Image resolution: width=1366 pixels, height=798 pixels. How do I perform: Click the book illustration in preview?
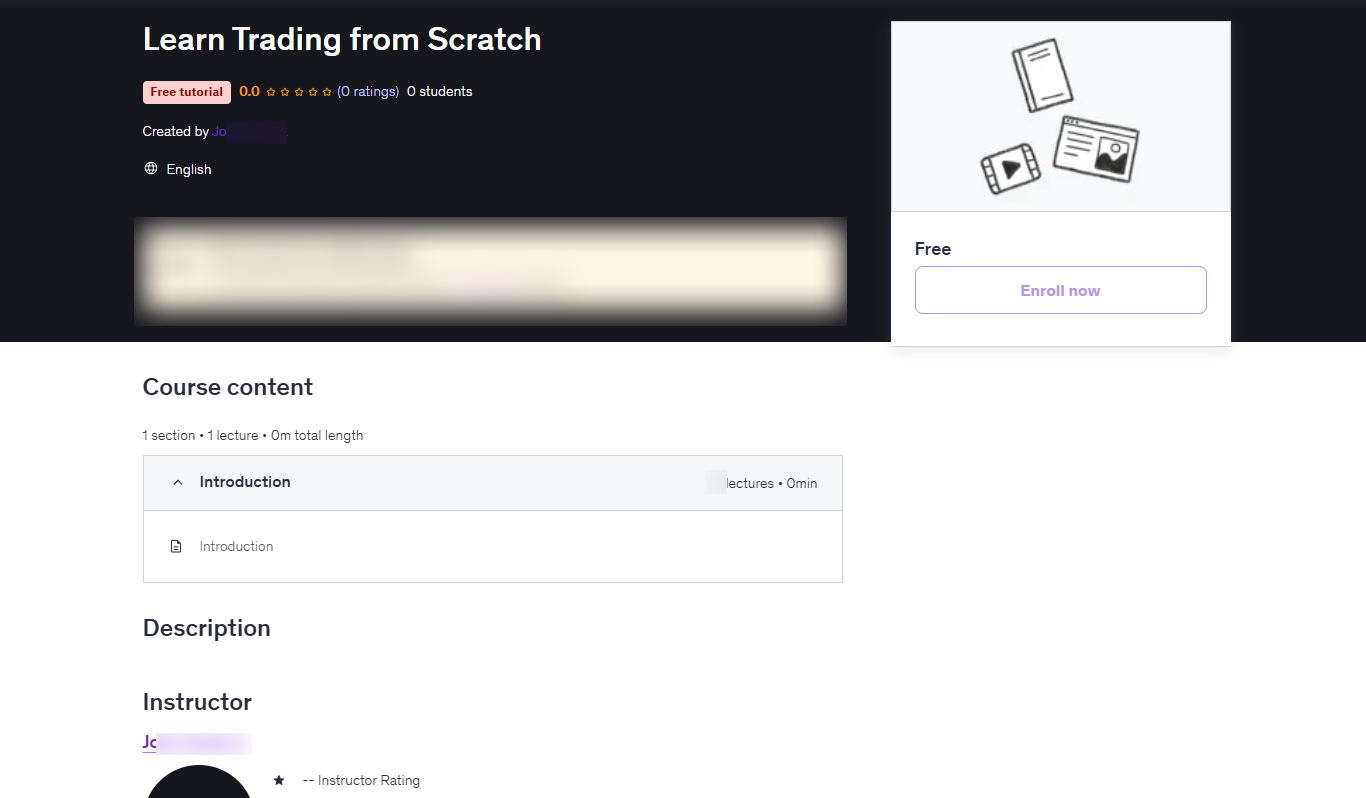(x=1042, y=76)
